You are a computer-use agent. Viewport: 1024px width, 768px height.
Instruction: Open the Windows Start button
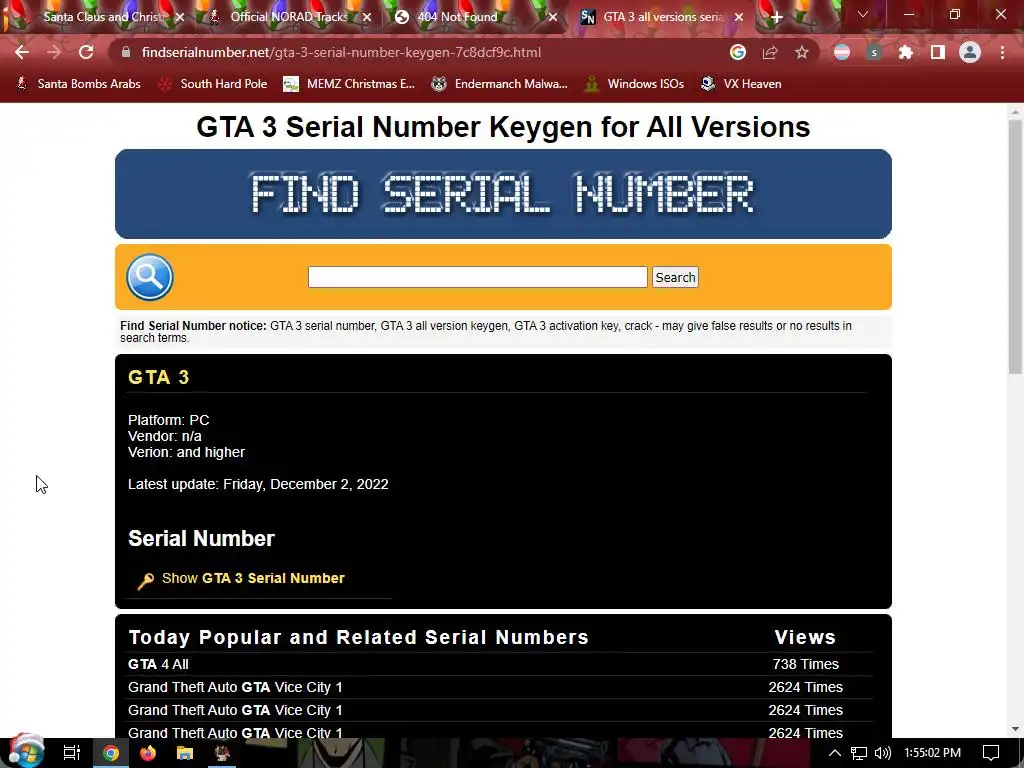pyautogui.click(x=26, y=752)
